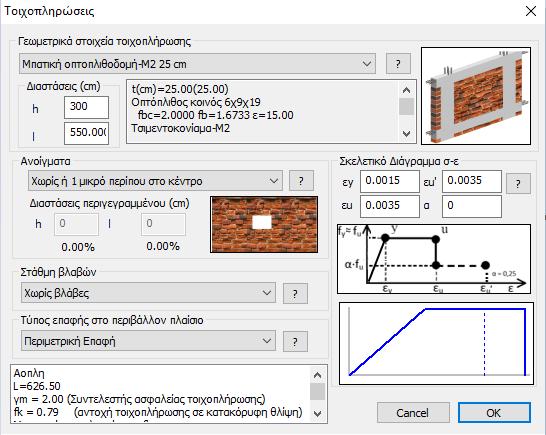Screen dimensions: 546x435
Task: Click down arrow of material properties scrollbar
Action: [406, 134]
